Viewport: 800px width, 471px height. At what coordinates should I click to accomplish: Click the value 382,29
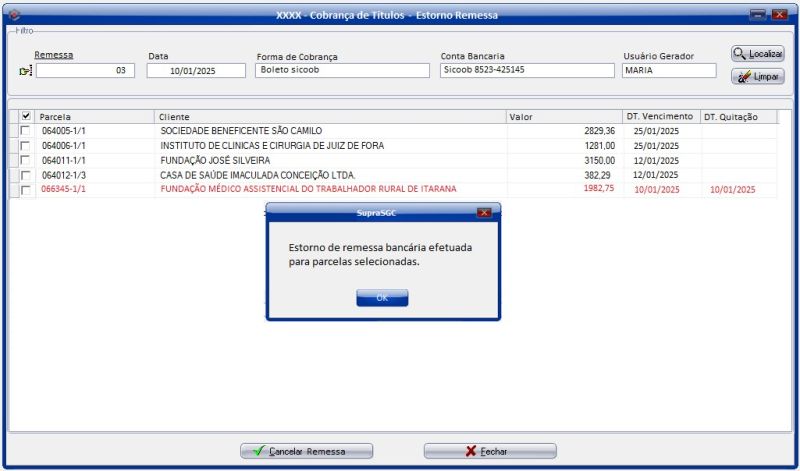click(597, 175)
